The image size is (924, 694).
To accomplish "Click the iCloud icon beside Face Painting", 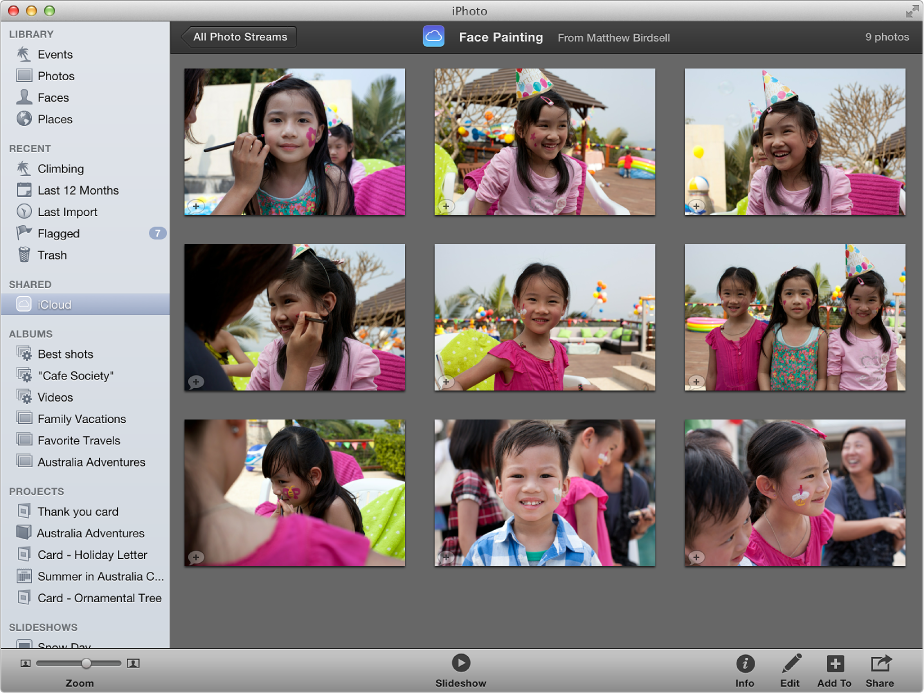I will [433, 36].
